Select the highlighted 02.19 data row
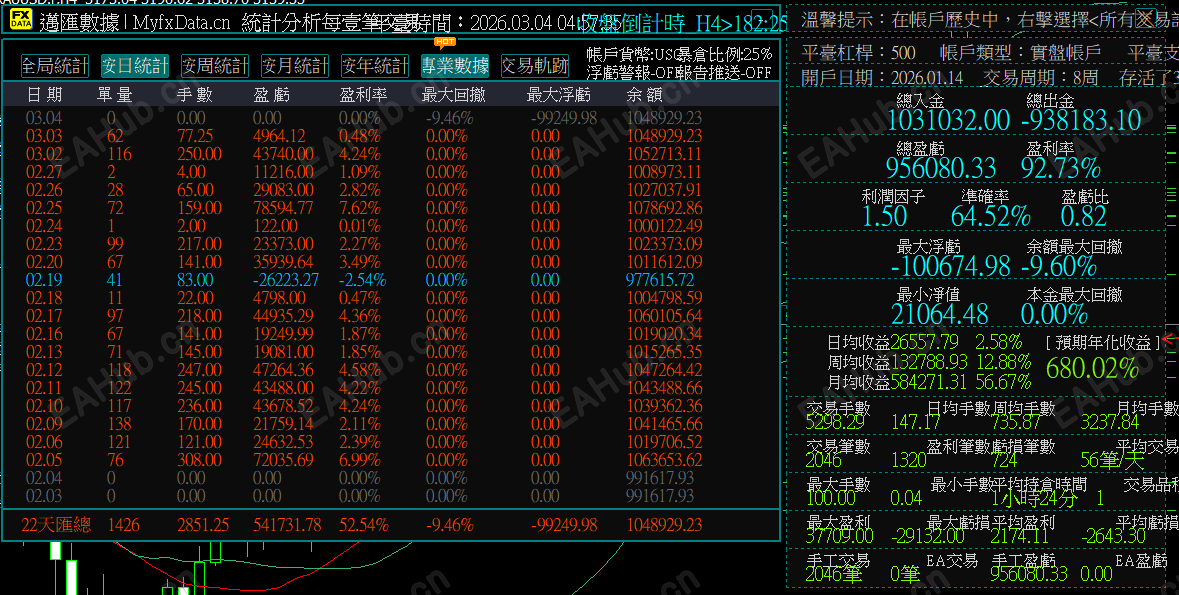This screenshot has height=595, width=1179. [390, 280]
